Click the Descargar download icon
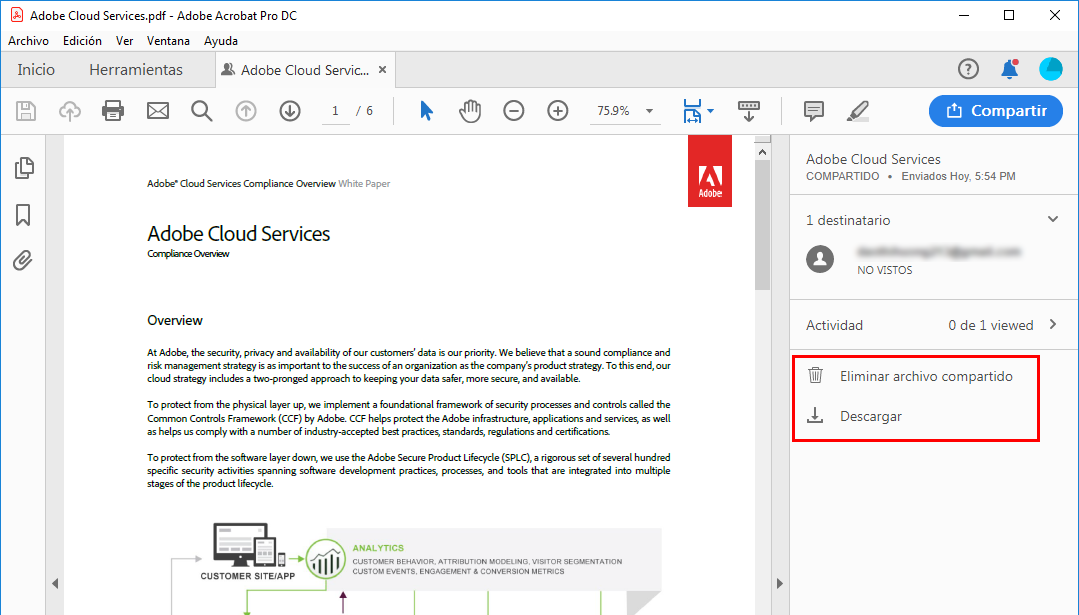The image size is (1079, 615). [x=815, y=416]
